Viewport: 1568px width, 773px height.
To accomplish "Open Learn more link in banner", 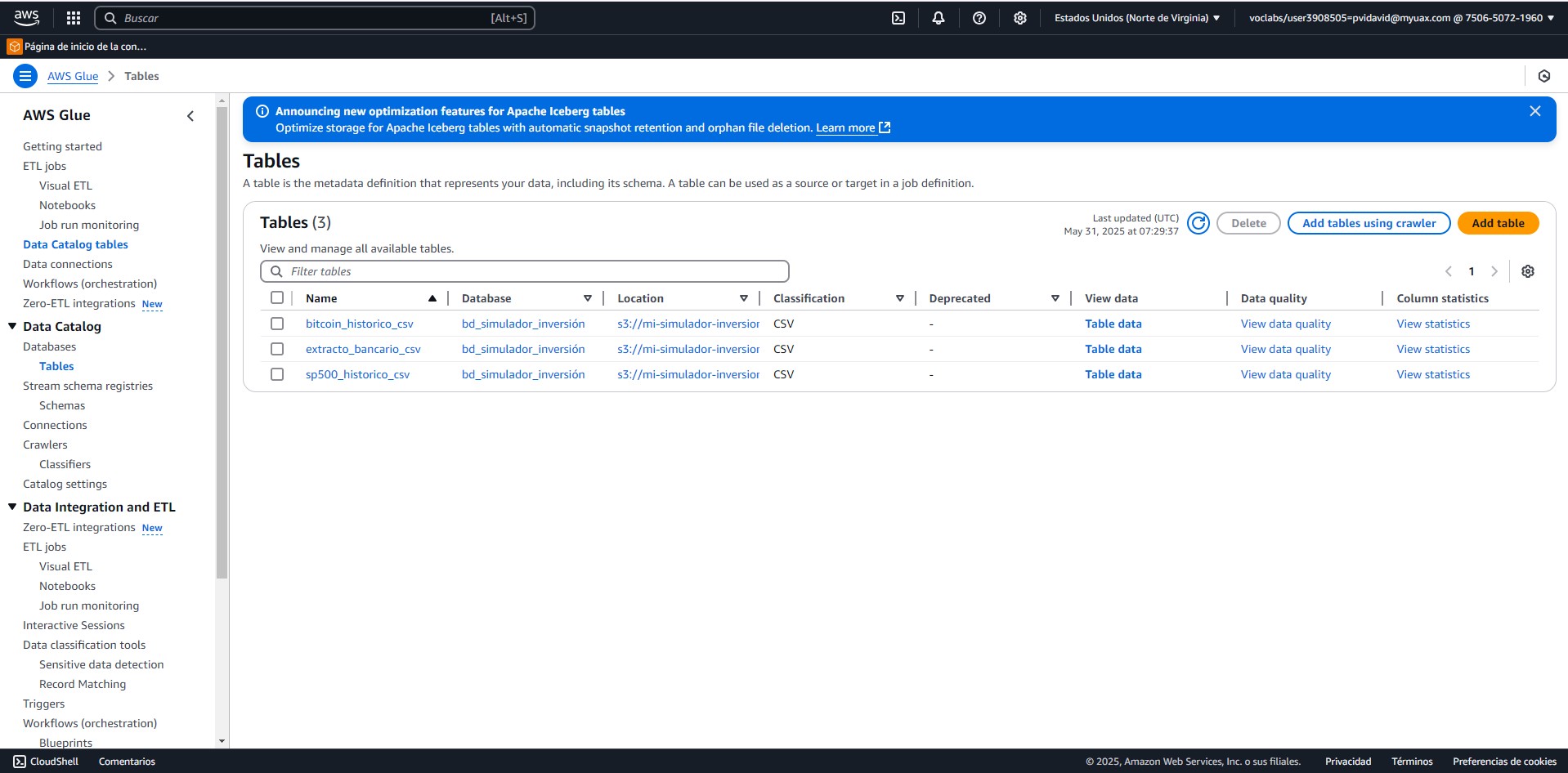I will [853, 127].
